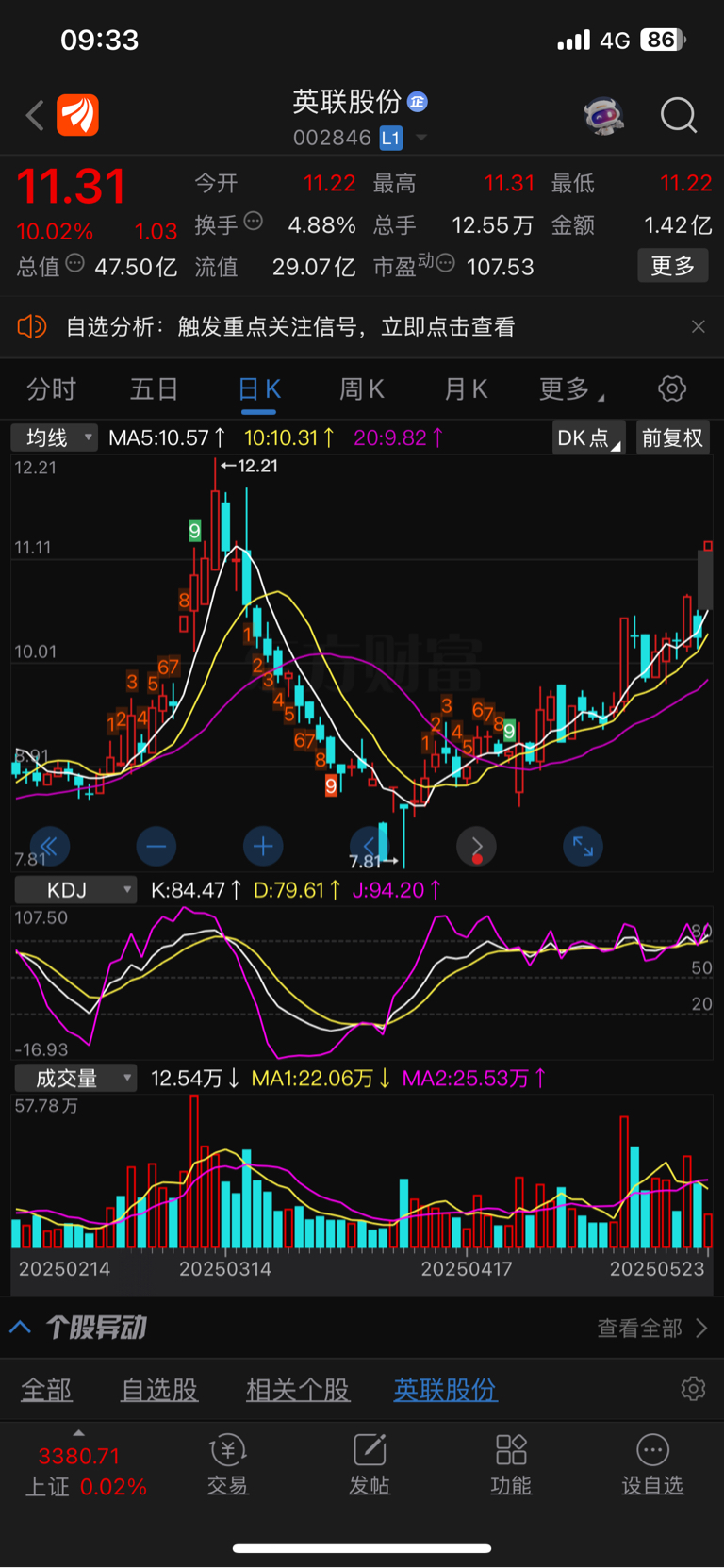Open the 自选分析 signal notice
724x1568 pixels.
[290, 327]
